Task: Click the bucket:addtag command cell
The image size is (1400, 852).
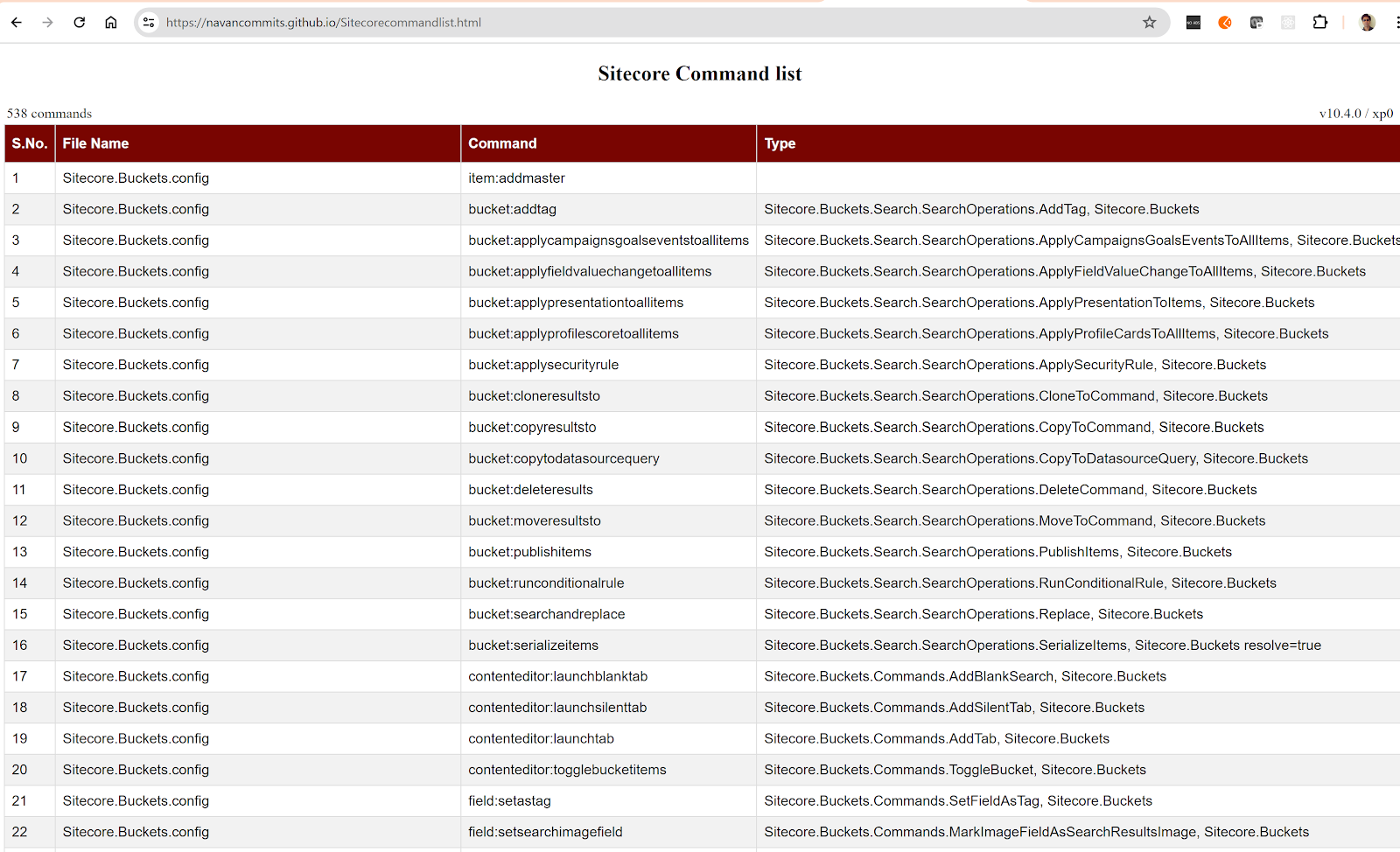Action: [609, 209]
